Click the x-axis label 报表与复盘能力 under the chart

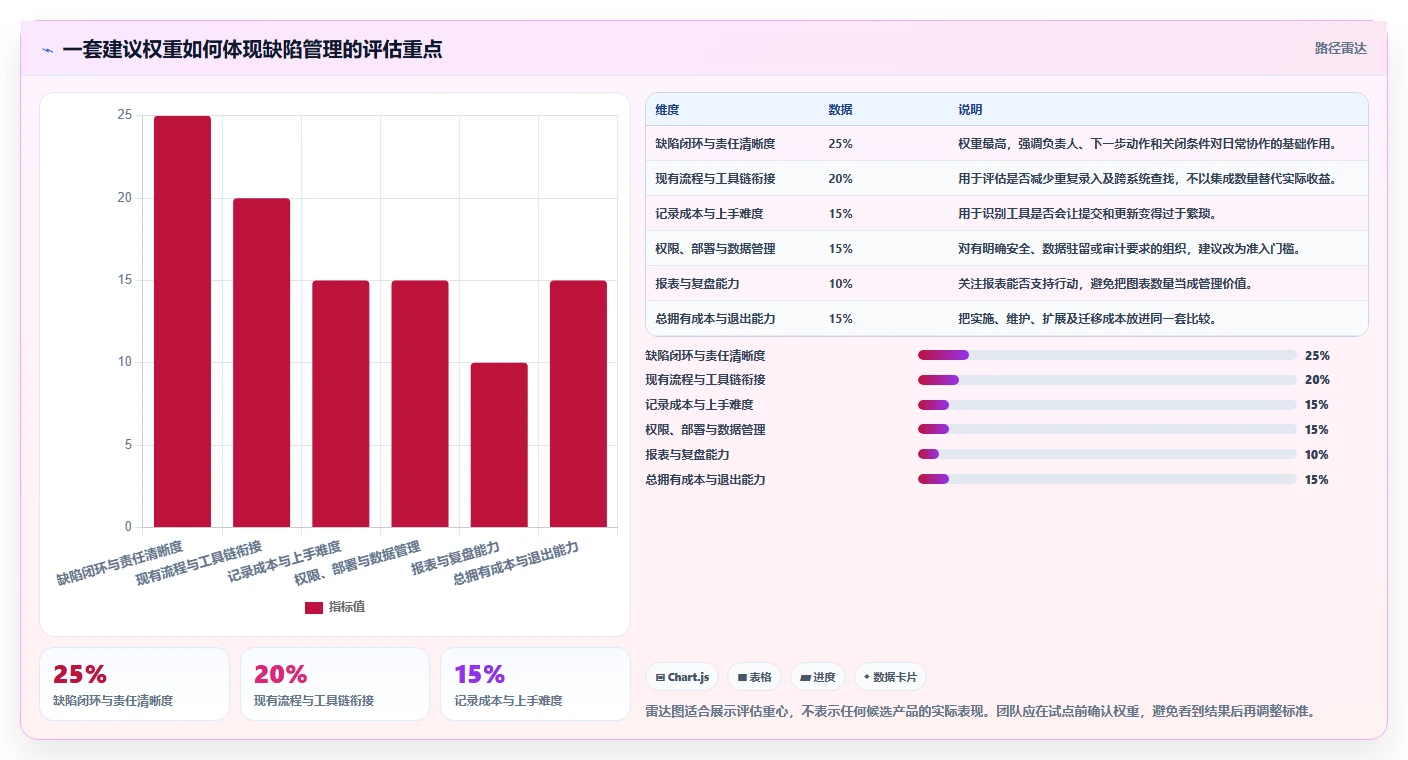pos(455,559)
